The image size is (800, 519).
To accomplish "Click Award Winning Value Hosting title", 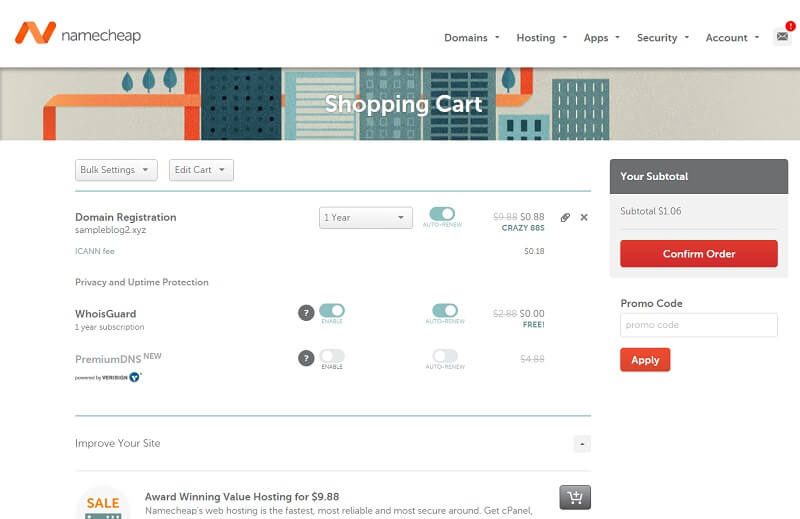I will [242, 497].
